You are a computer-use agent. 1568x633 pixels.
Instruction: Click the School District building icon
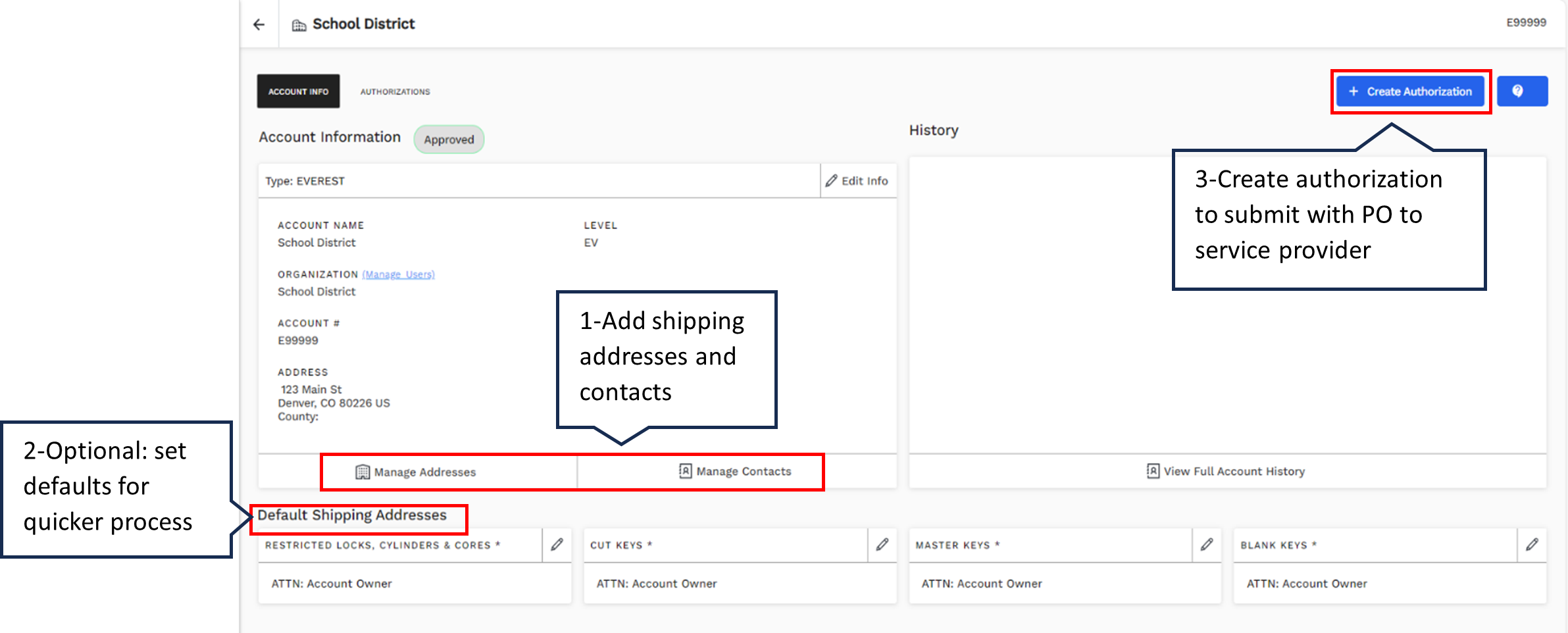coord(300,24)
